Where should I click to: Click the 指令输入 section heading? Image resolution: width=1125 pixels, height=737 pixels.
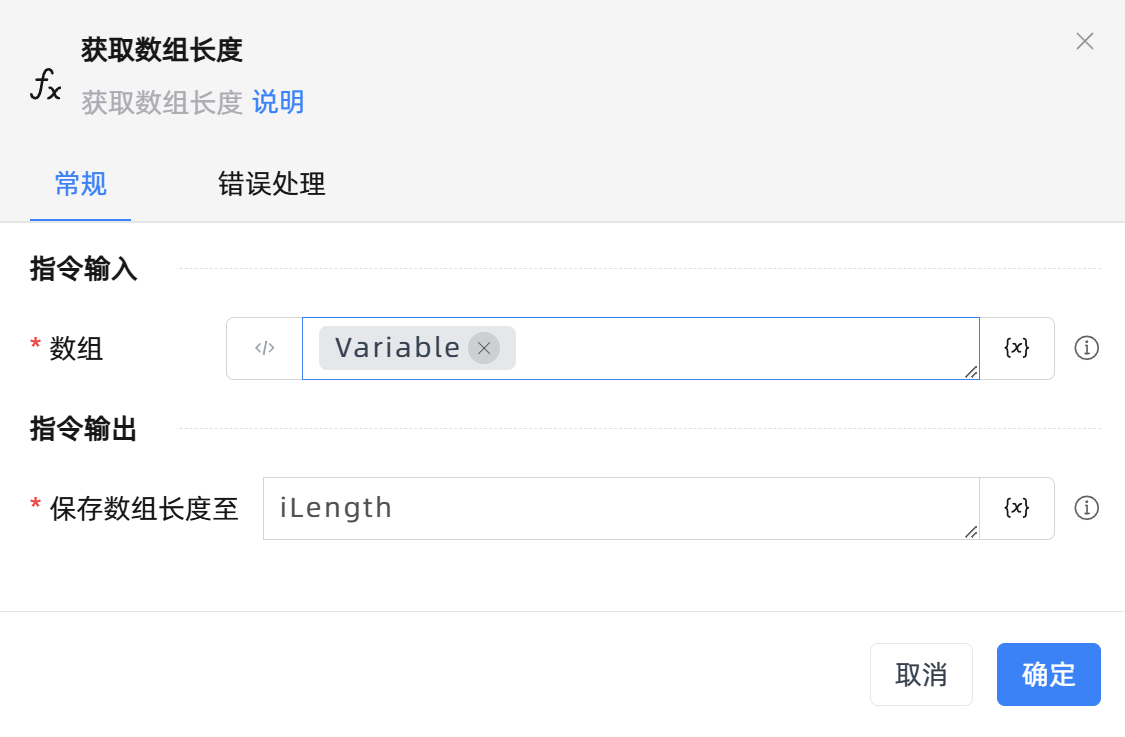pos(84,269)
